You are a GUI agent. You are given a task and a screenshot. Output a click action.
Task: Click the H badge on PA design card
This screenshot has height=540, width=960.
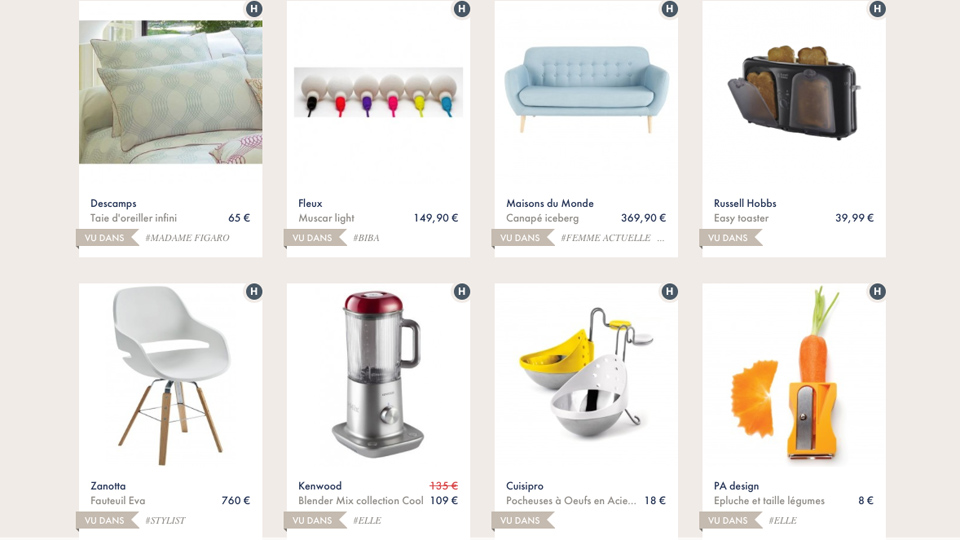point(877,291)
